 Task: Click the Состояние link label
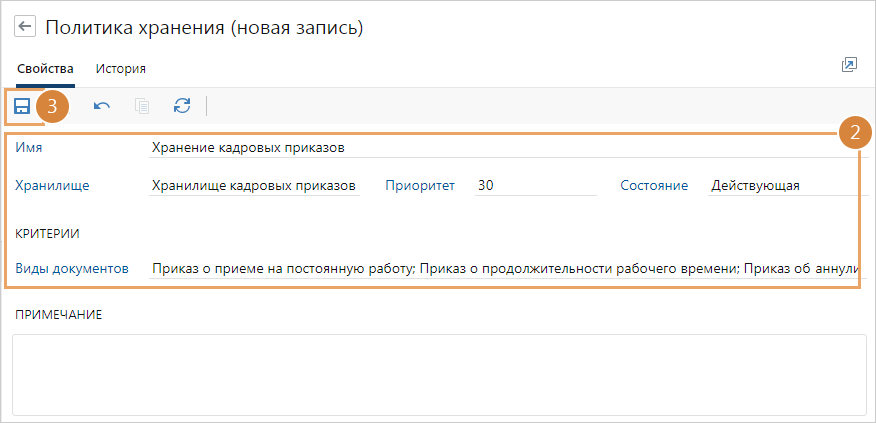(653, 185)
